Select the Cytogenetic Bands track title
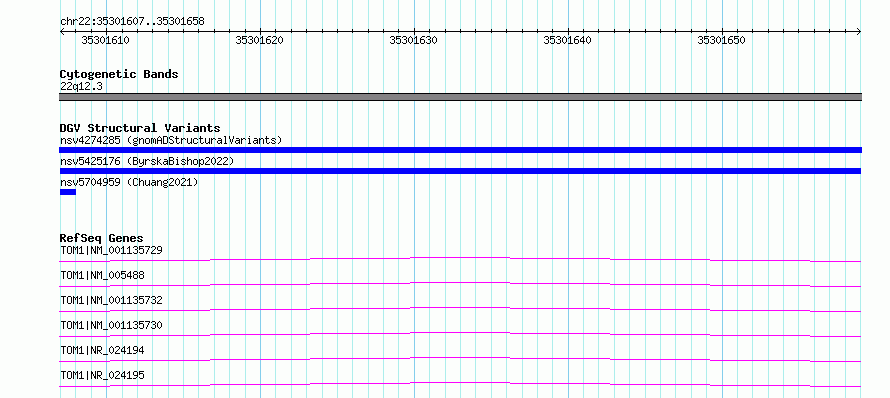890x398 pixels. pyautogui.click(x=119, y=74)
